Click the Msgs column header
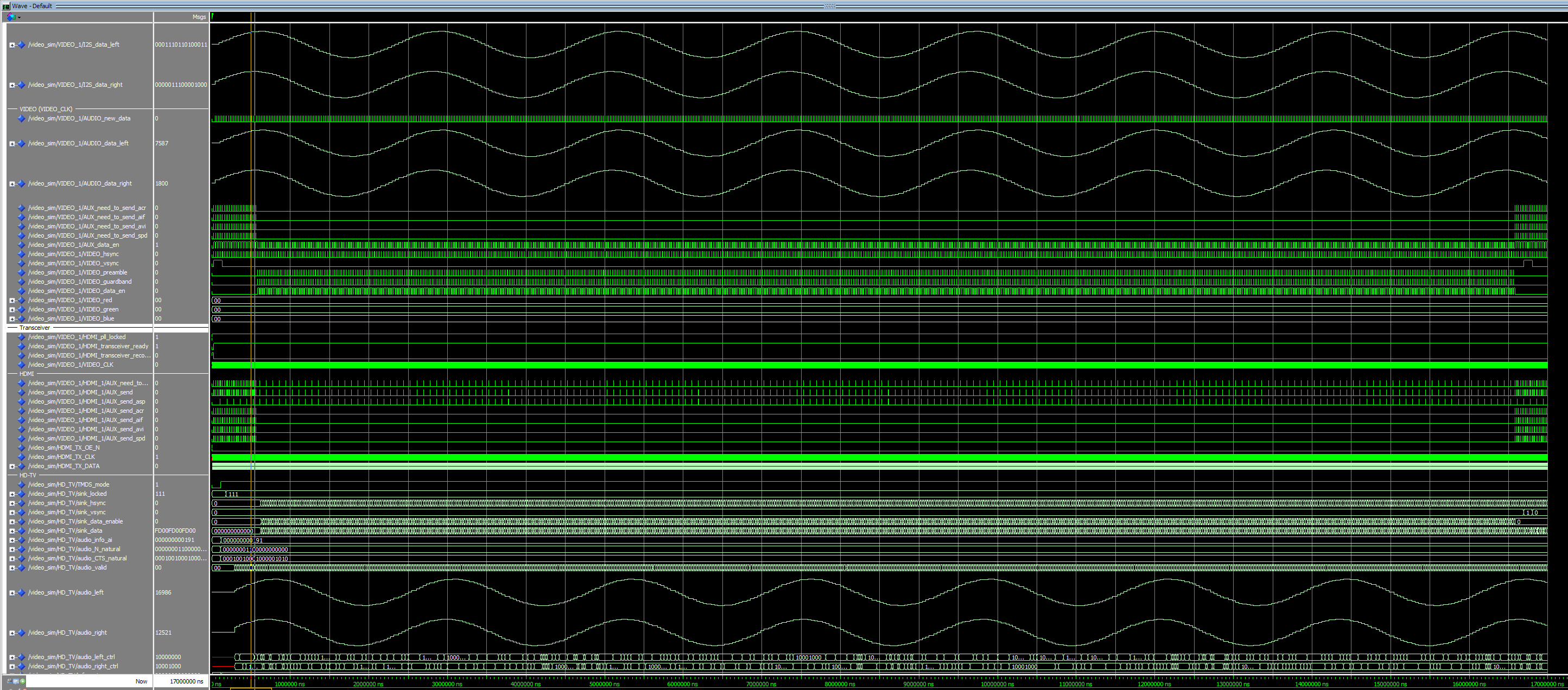This screenshot has width=1568, height=690. click(x=199, y=17)
